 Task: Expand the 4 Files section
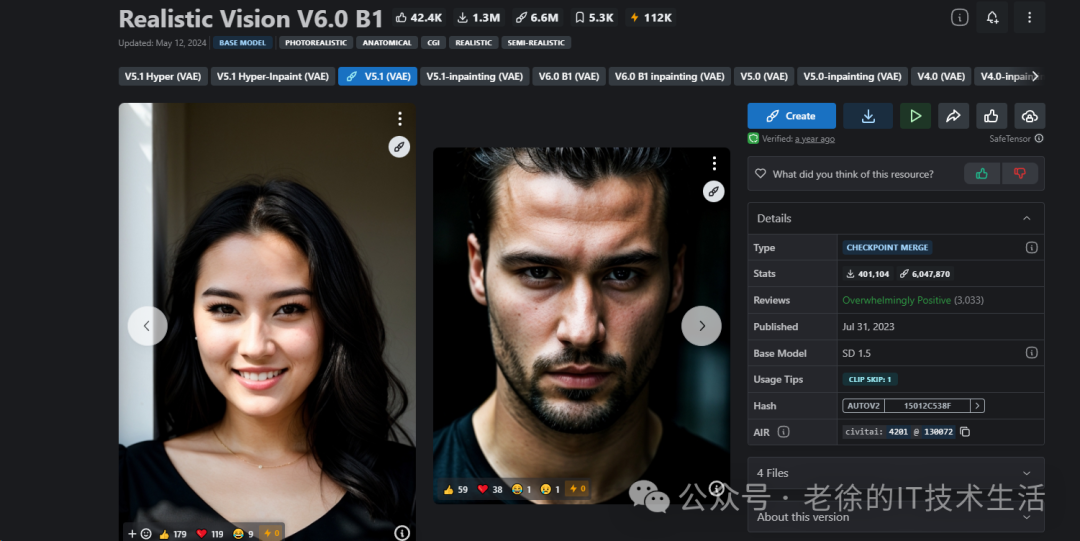click(895, 473)
